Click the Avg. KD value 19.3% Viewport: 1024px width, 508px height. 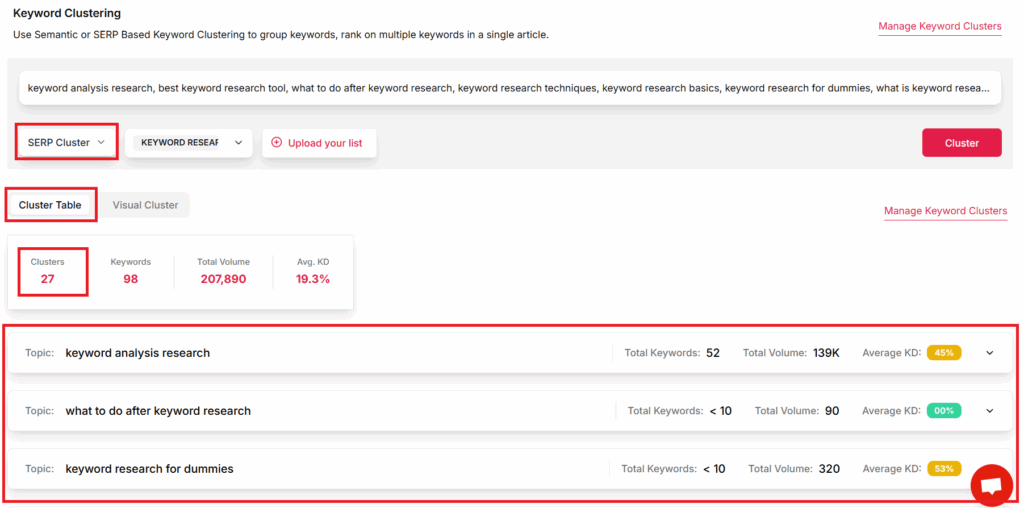pyautogui.click(x=313, y=279)
